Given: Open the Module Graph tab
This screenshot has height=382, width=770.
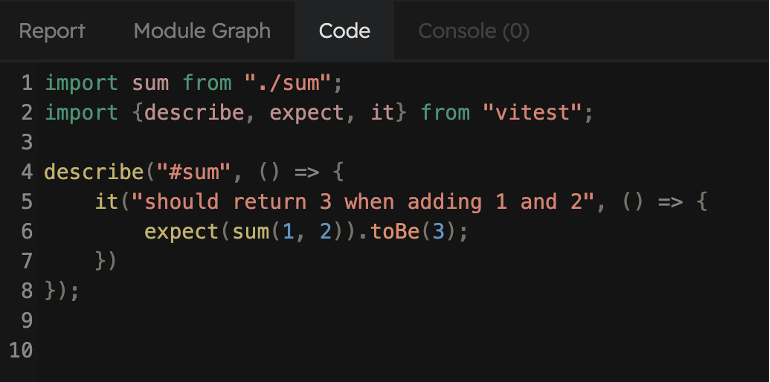Looking at the screenshot, I should 202,31.
